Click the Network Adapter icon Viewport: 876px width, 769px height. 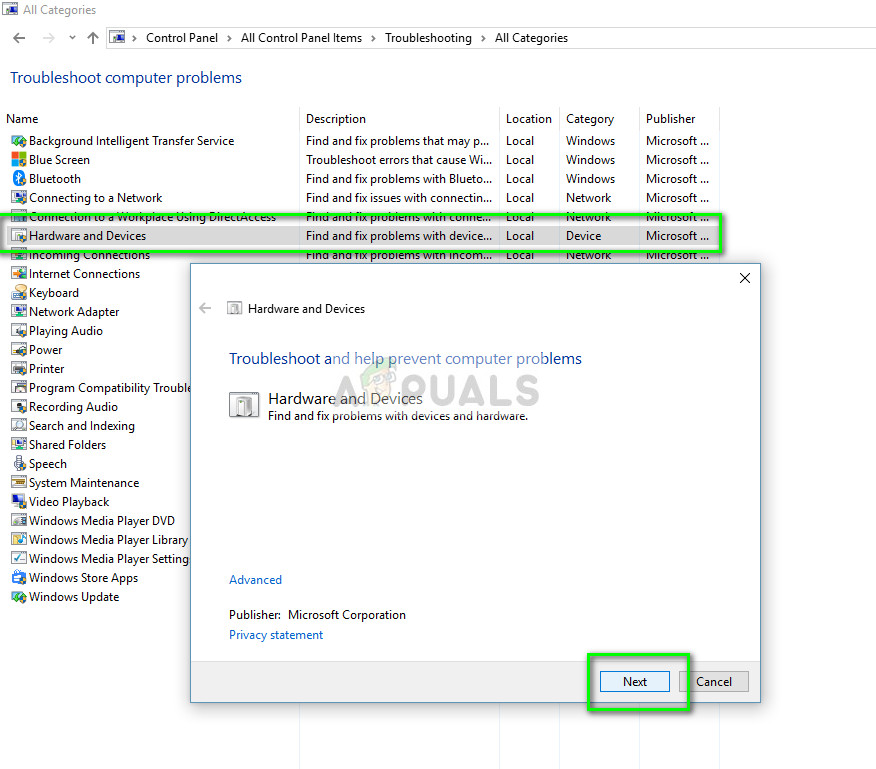coord(19,312)
